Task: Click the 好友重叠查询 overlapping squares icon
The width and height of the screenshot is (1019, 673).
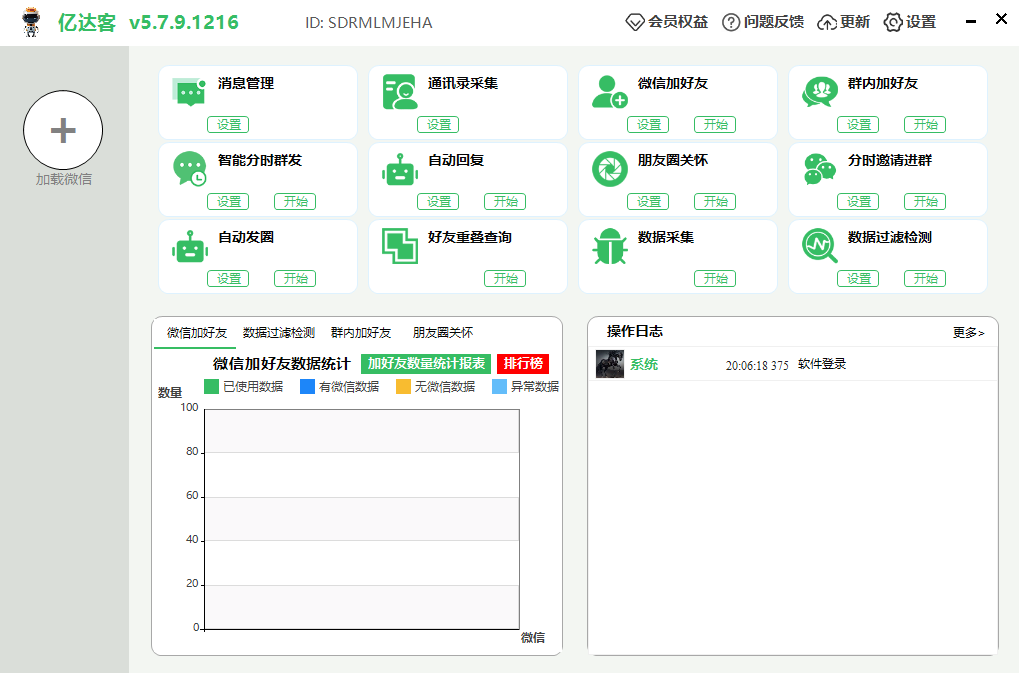Action: pyautogui.click(x=399, y=246)
